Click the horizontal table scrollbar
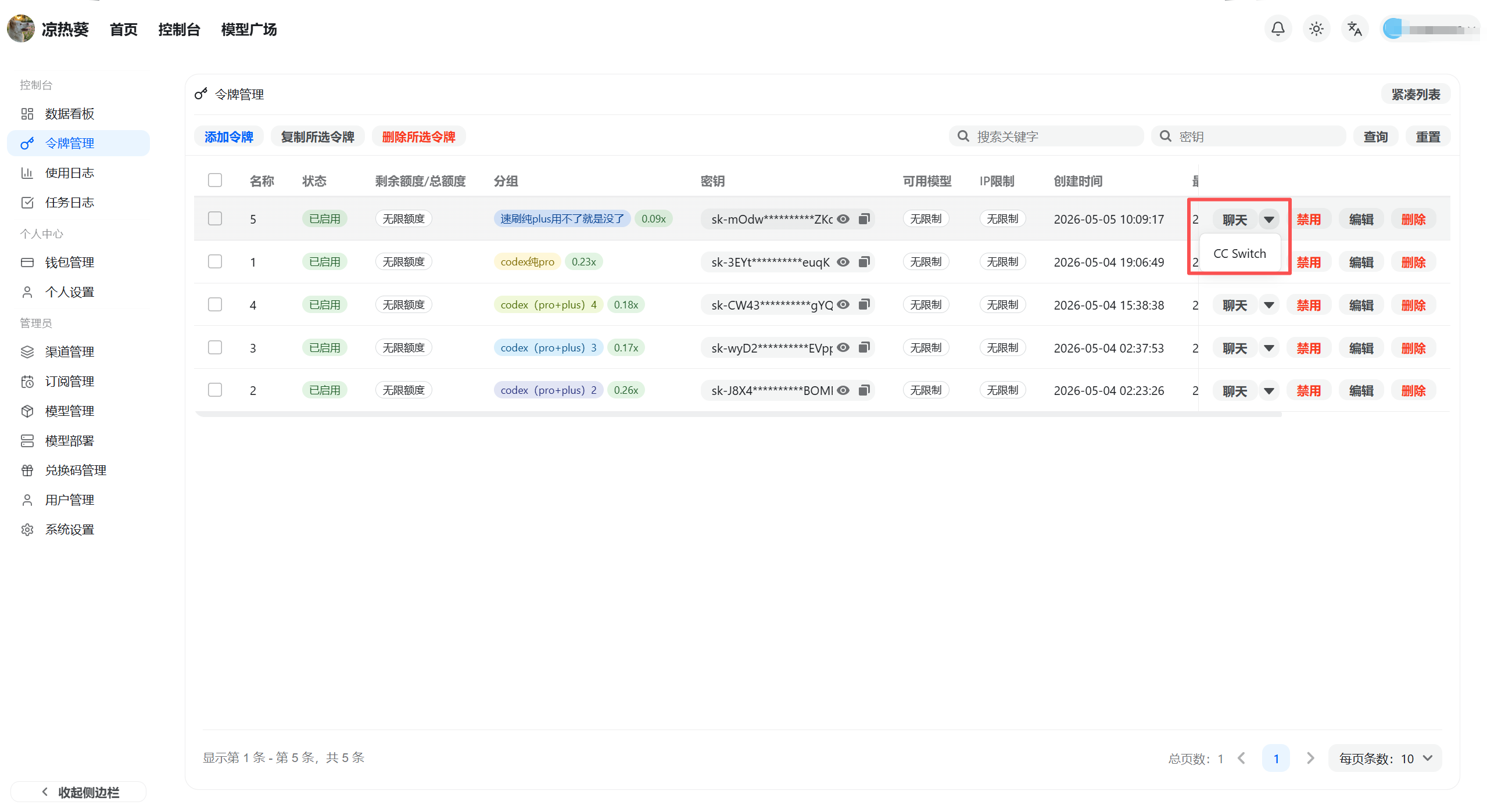Screen dimensions: 1487x812 click(739, 415)
